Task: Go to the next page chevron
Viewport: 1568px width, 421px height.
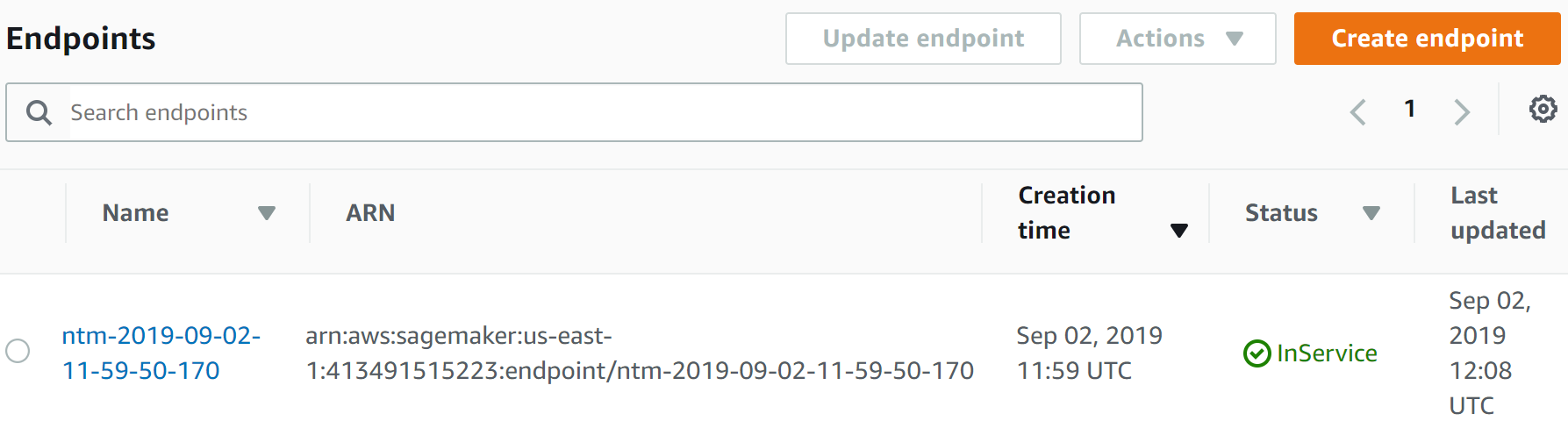Action: [x=1461, y=111]
